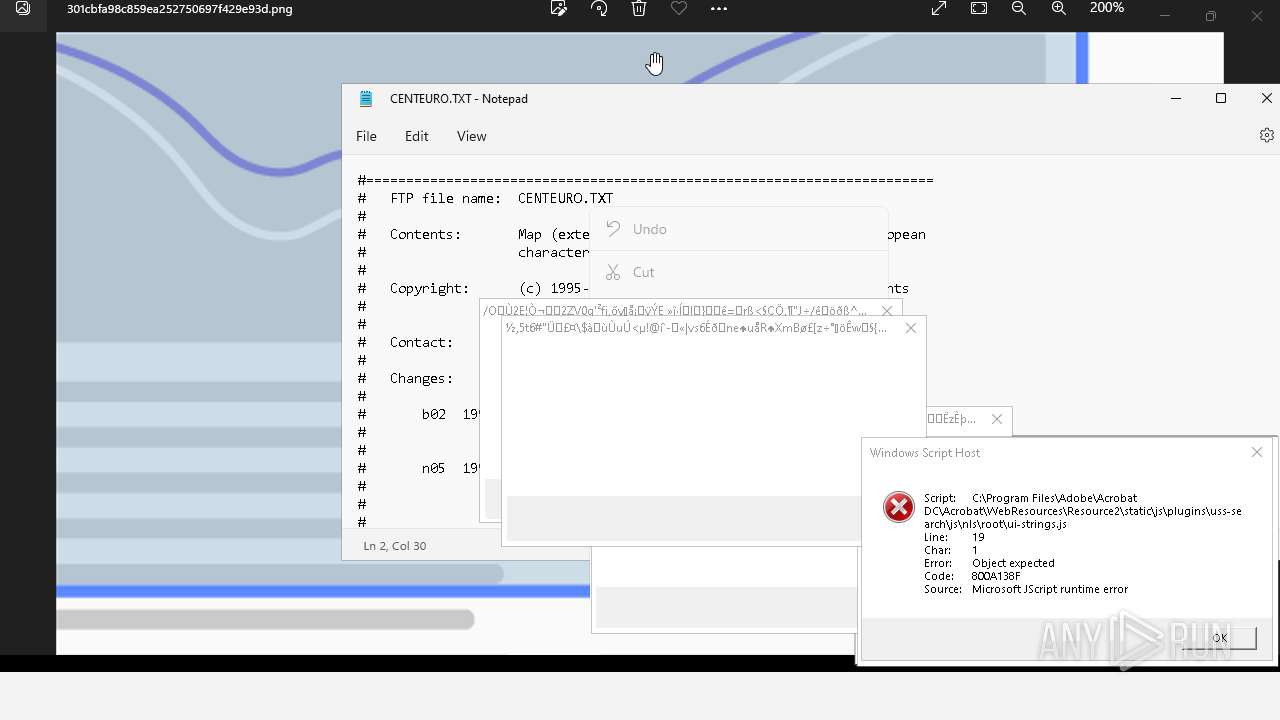Image resolution: width=1280 pixels, height=720 pixels.
Task: Restore down the Photos app window
Action: coord(1211,16)
